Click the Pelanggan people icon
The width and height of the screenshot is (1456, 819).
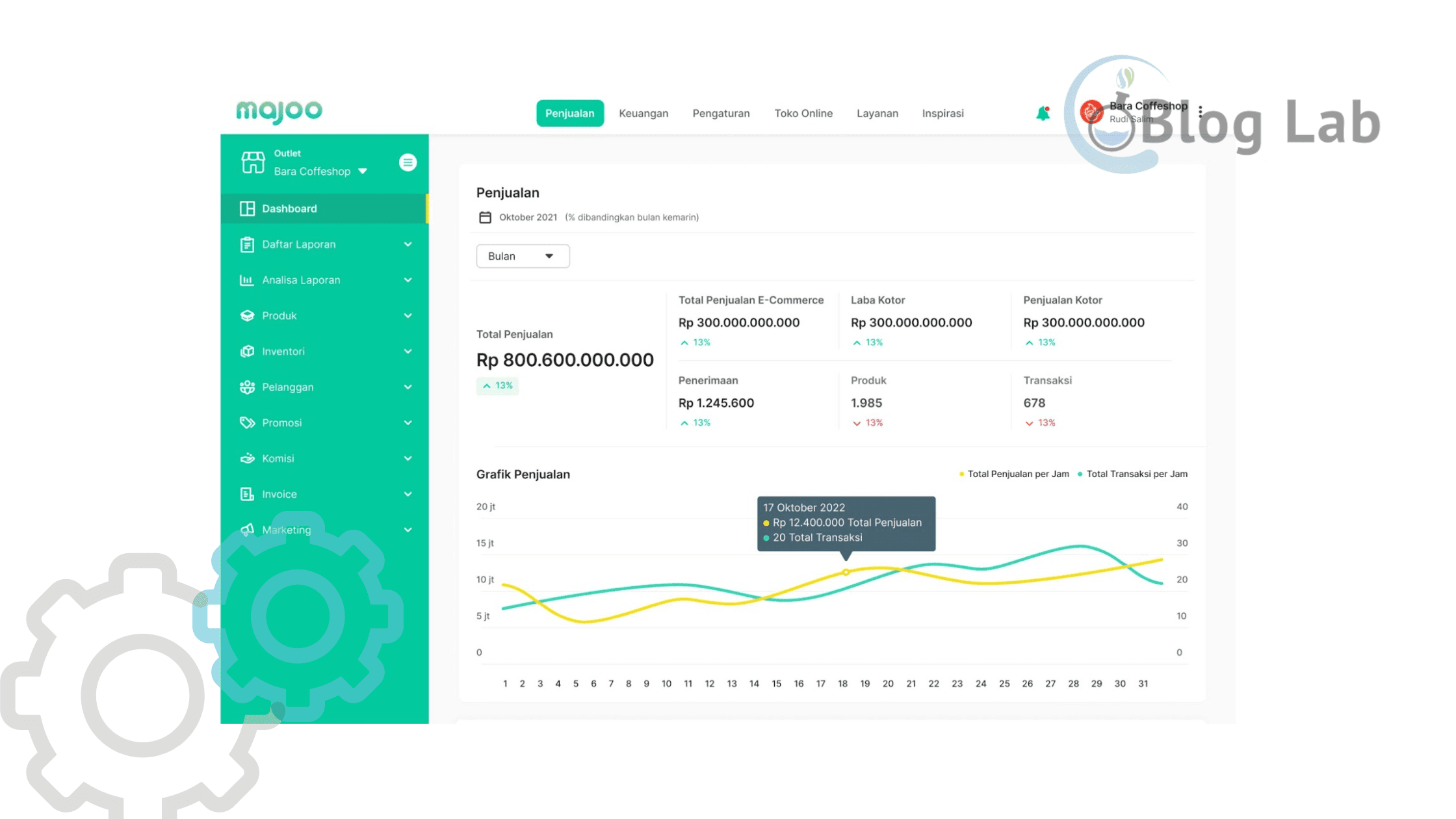point(247,387)
